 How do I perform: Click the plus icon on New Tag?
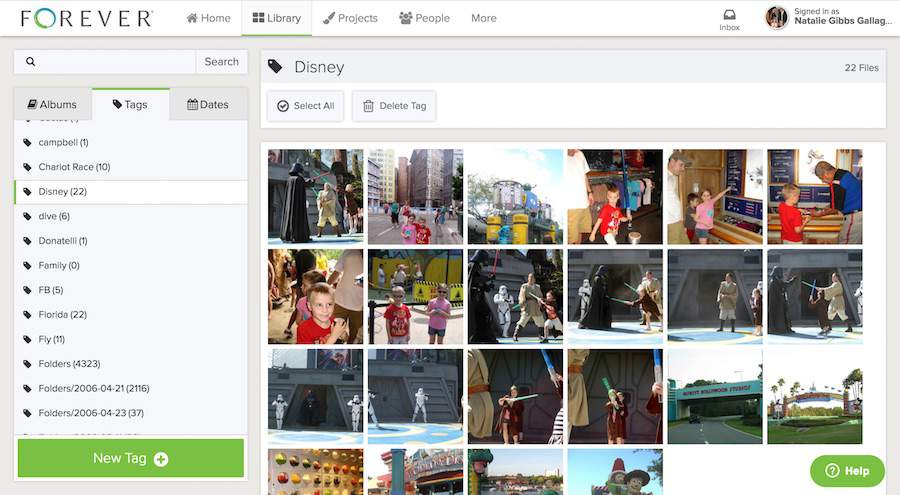pyautogui.click(x=161, y=459)
